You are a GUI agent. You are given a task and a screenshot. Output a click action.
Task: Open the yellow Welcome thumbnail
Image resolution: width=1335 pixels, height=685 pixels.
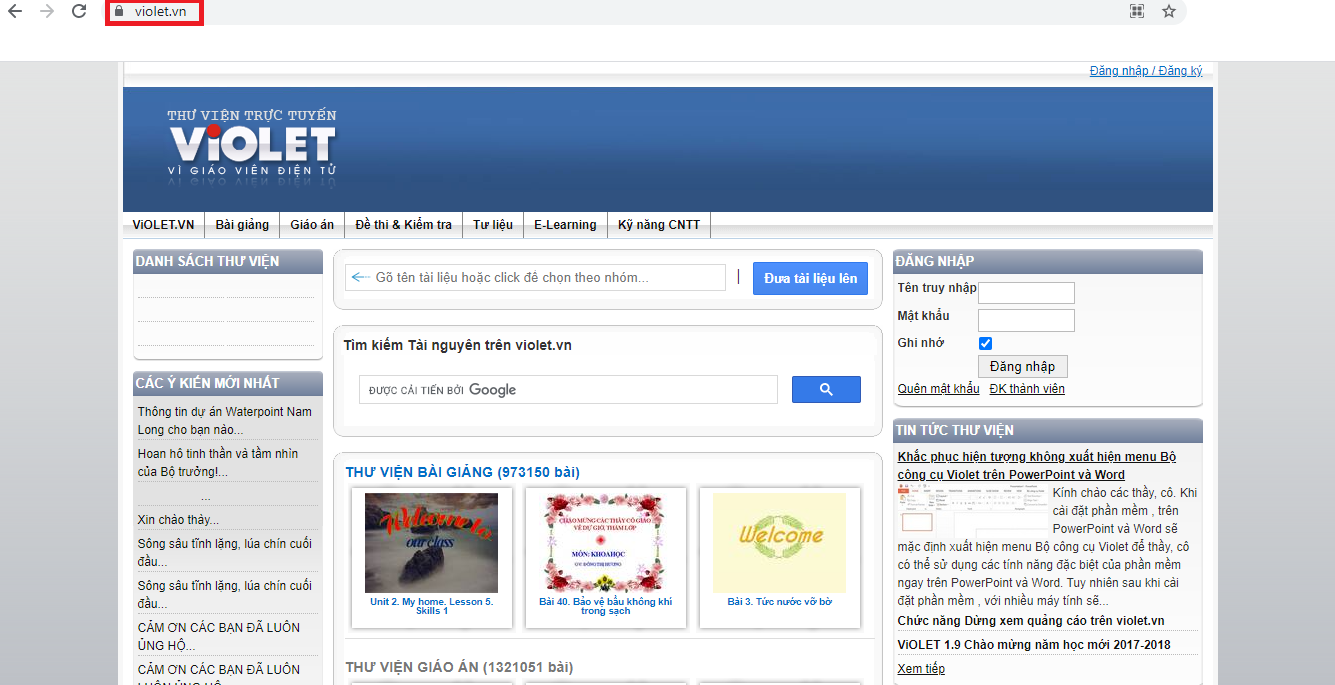(780, 543)
